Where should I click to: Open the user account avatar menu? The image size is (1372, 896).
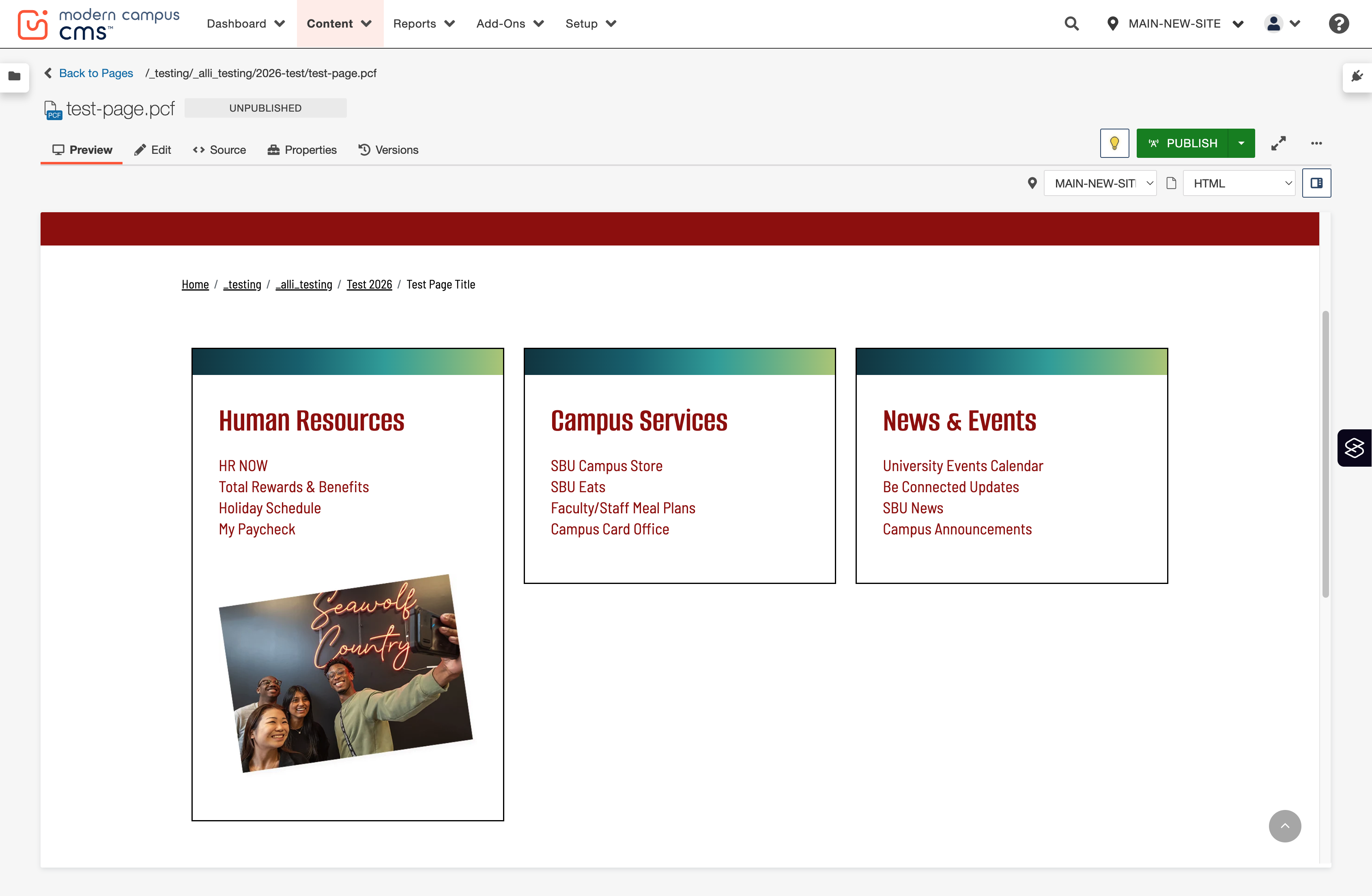point(1282,24)
